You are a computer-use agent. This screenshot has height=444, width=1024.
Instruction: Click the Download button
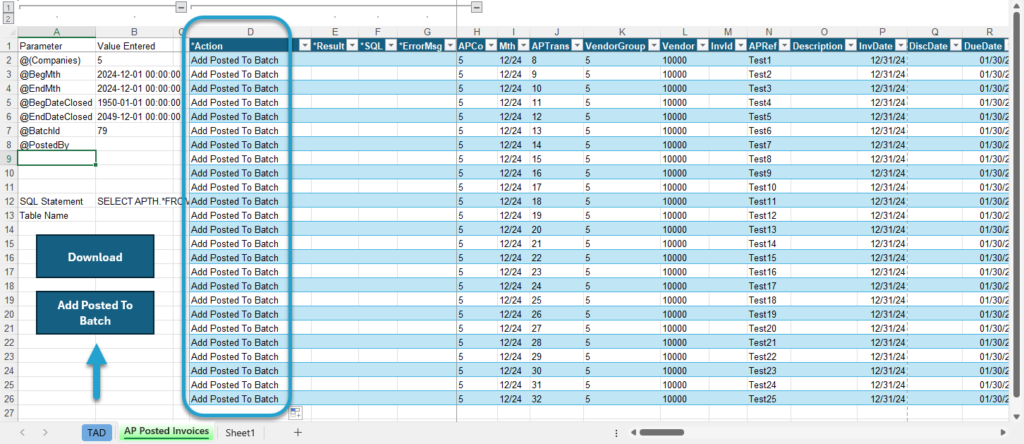[95, 257]
